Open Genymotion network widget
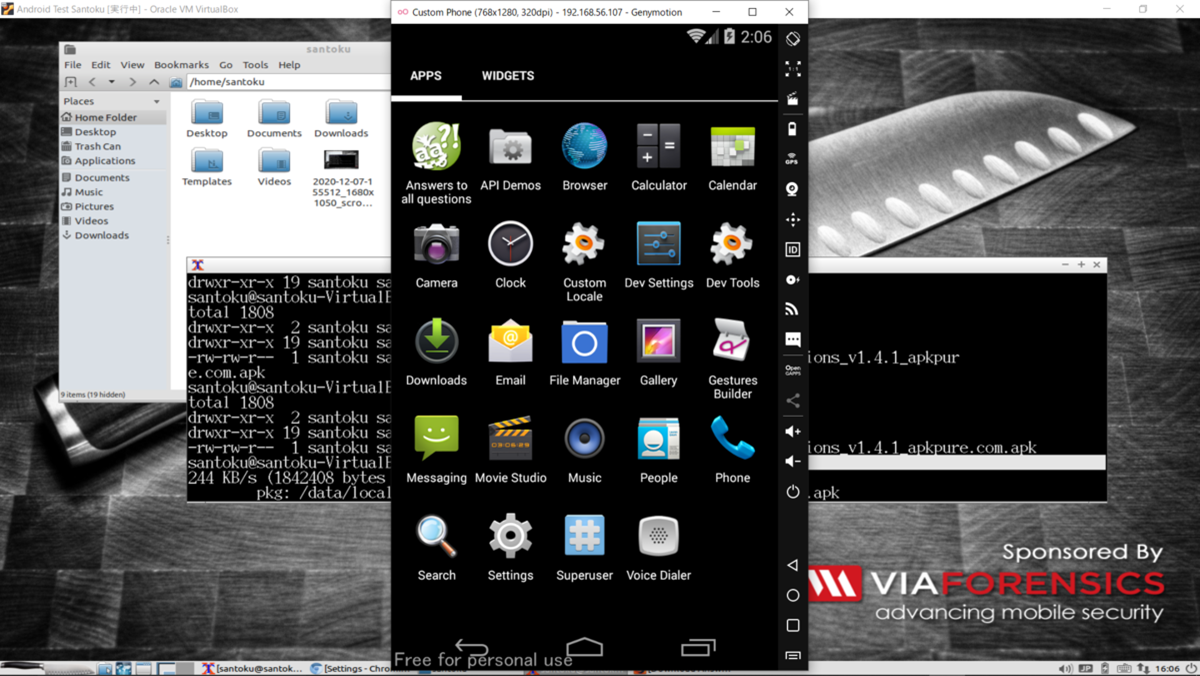Viewport: 1200px width, 676px height. point(793,309)
